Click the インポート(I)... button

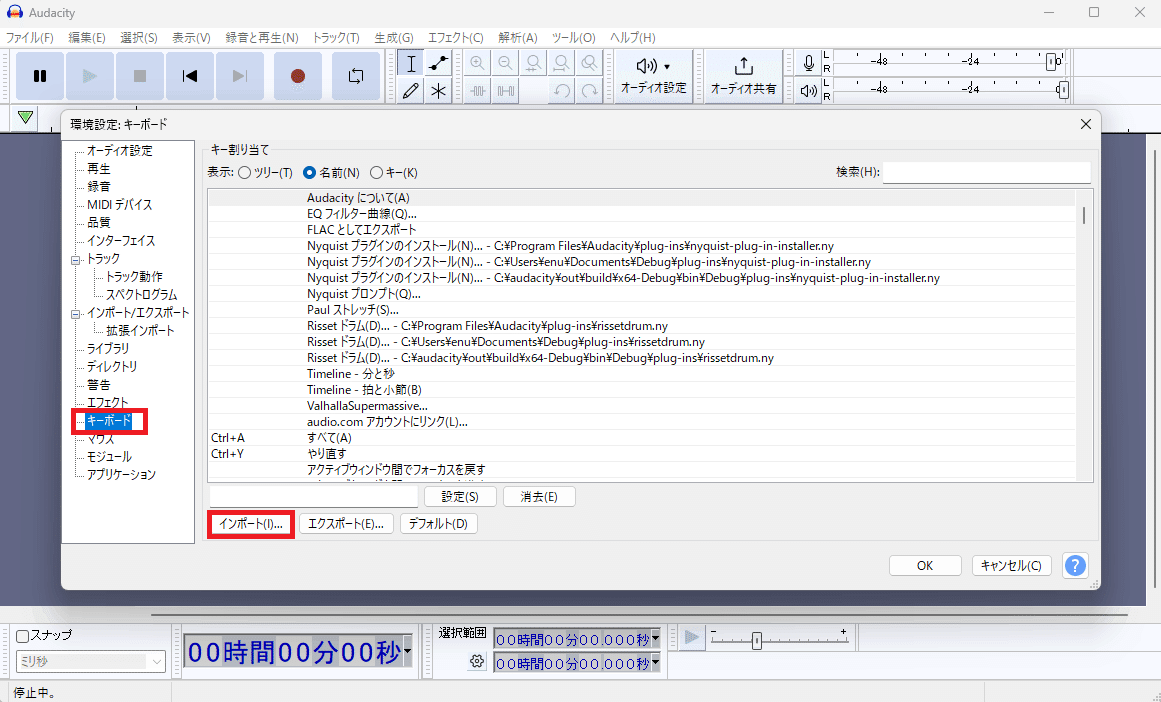click(x=251, y=524)
